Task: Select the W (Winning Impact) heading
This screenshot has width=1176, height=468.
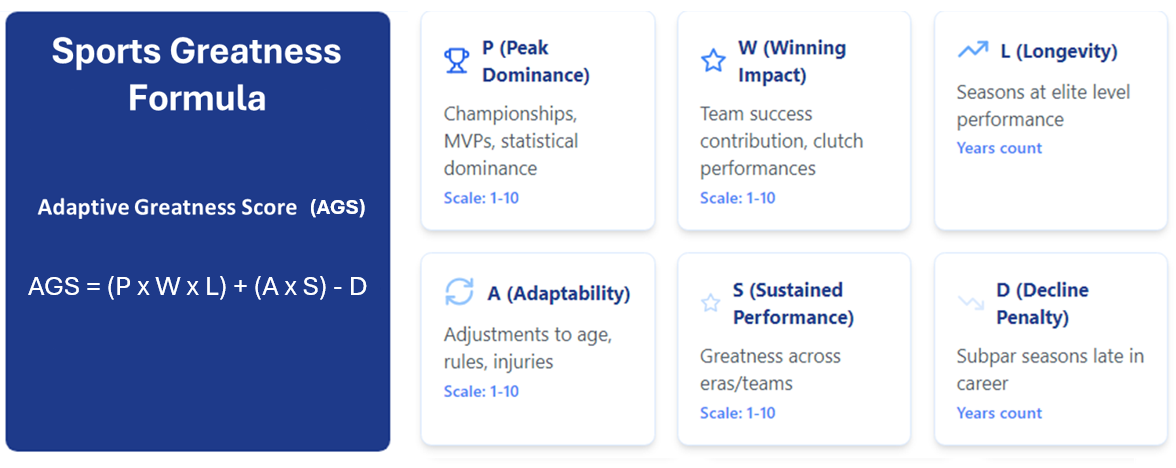Action: (792, 62)
